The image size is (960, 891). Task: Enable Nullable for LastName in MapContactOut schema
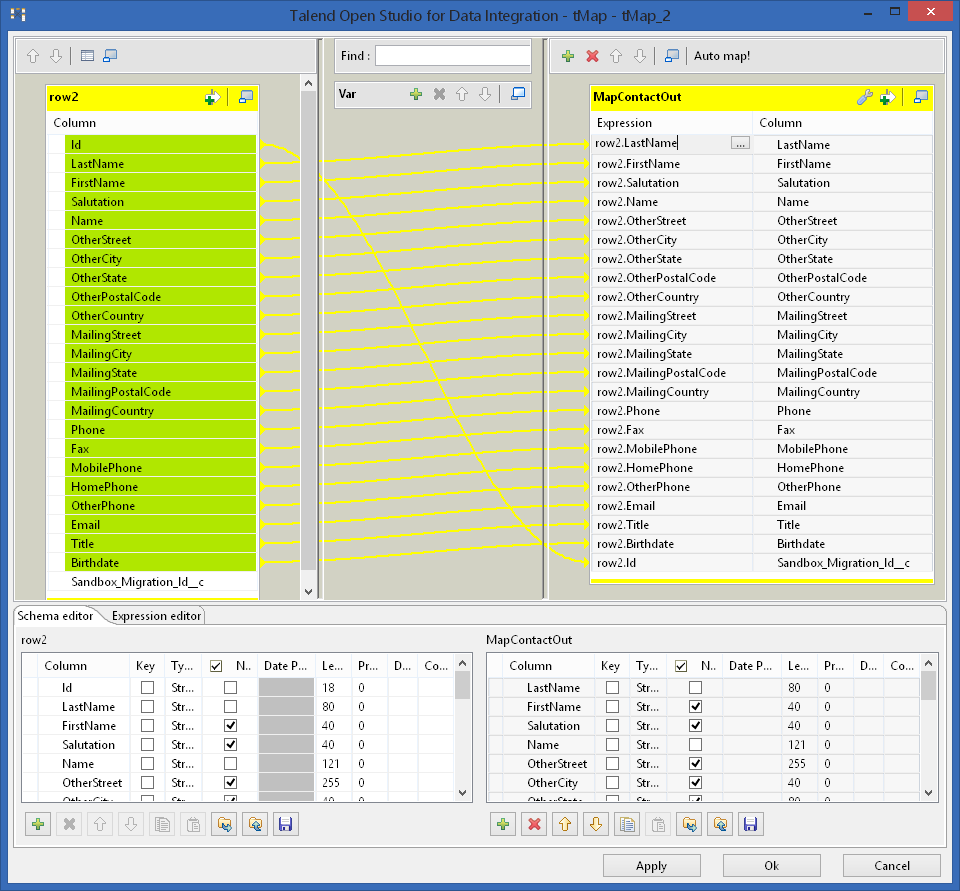pyautogui.click(x=695, y=688)
